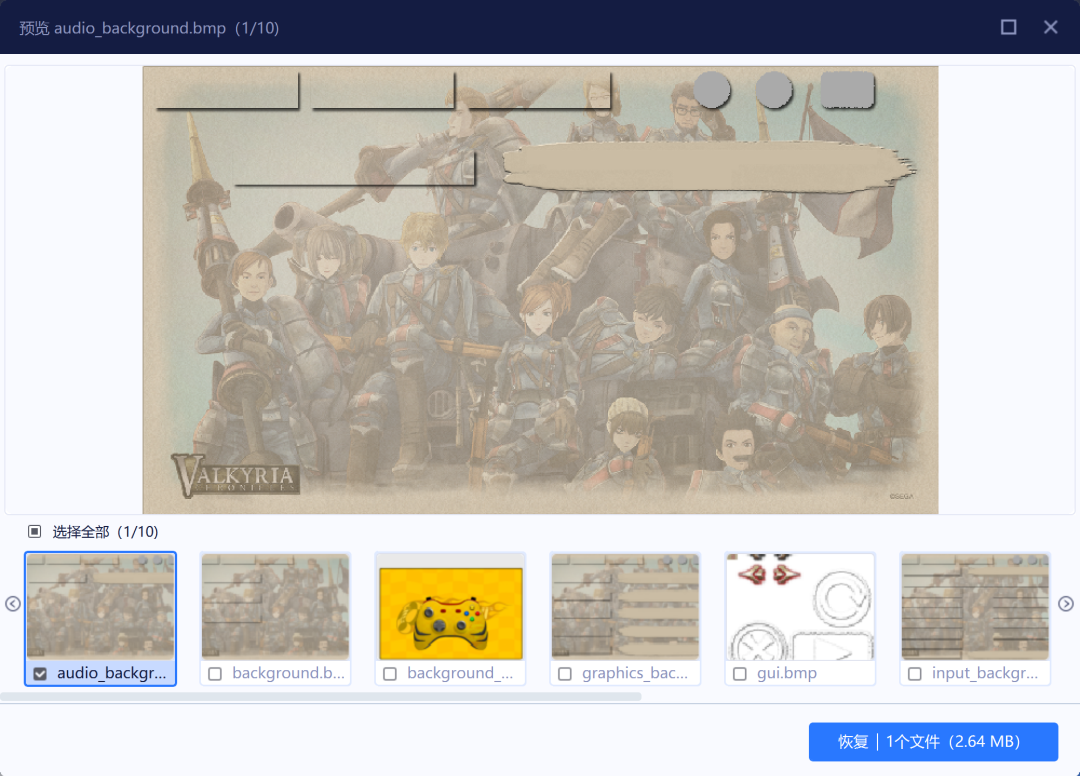The width and height of the screenshot is (1080, 776).
Task: Preview the input_backgr... thumbnail
Action: 975,607
